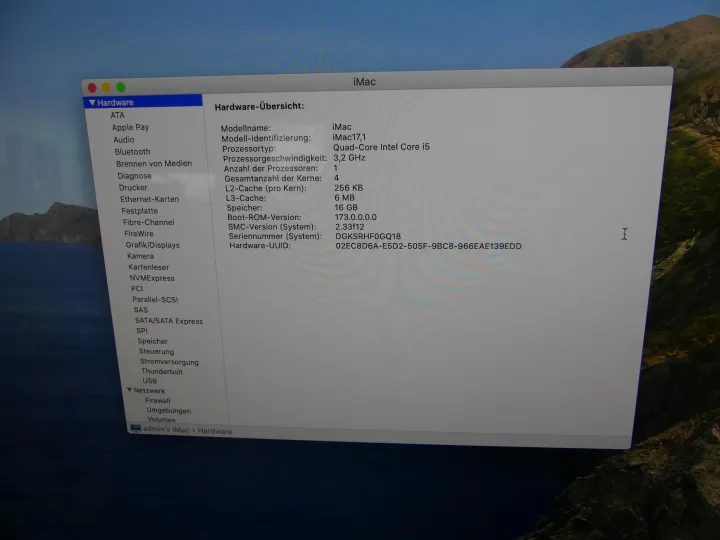Open Kartenleser entry
Image resolution: width=720 pixels, height=540 pixels.
149,267
